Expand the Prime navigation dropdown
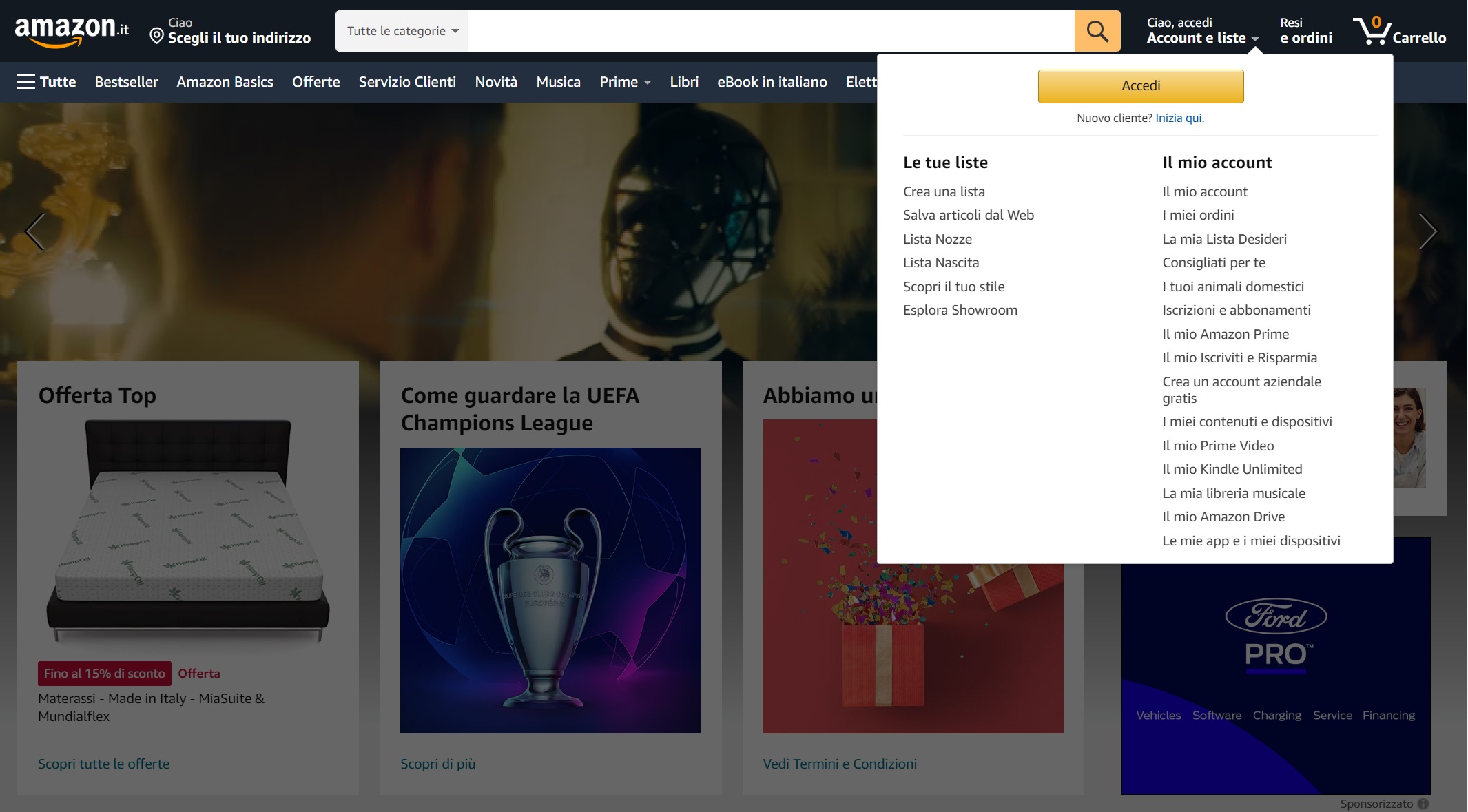Screen dimensions: 1468x812 624,82
